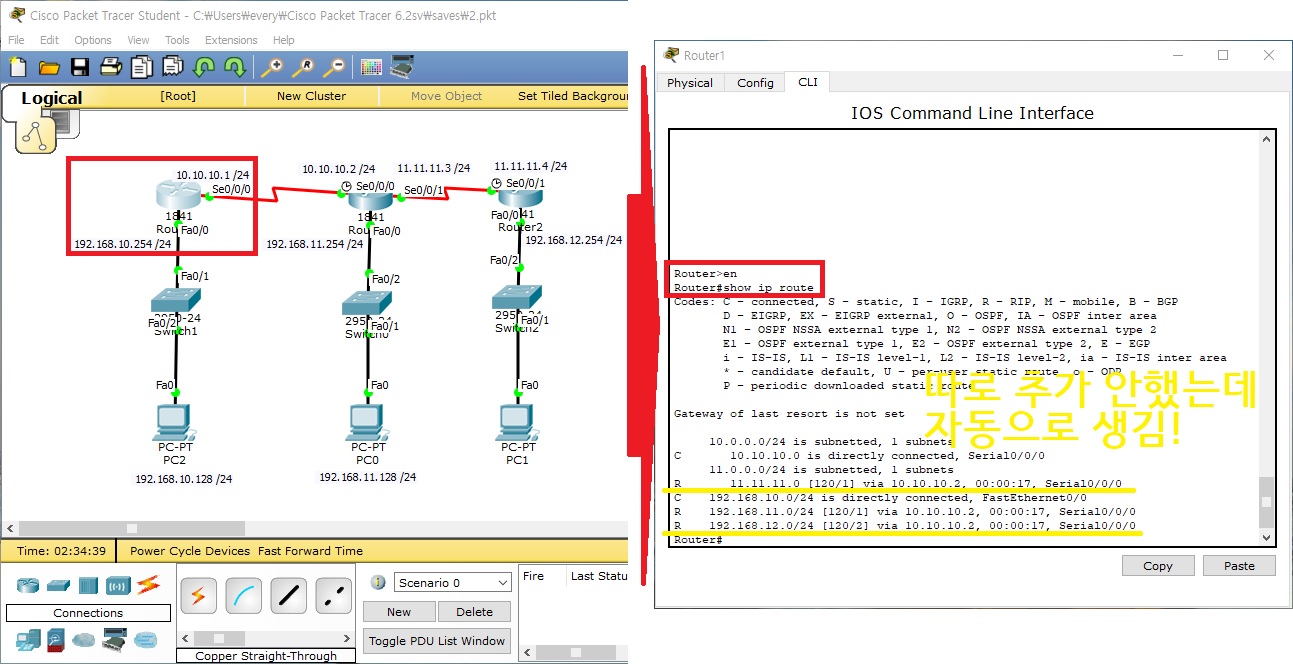Image resolution: width=1293 pixels, height=664 pixels.
Task: Click the green Undo arrow icon
Action: tap(204, 67)
